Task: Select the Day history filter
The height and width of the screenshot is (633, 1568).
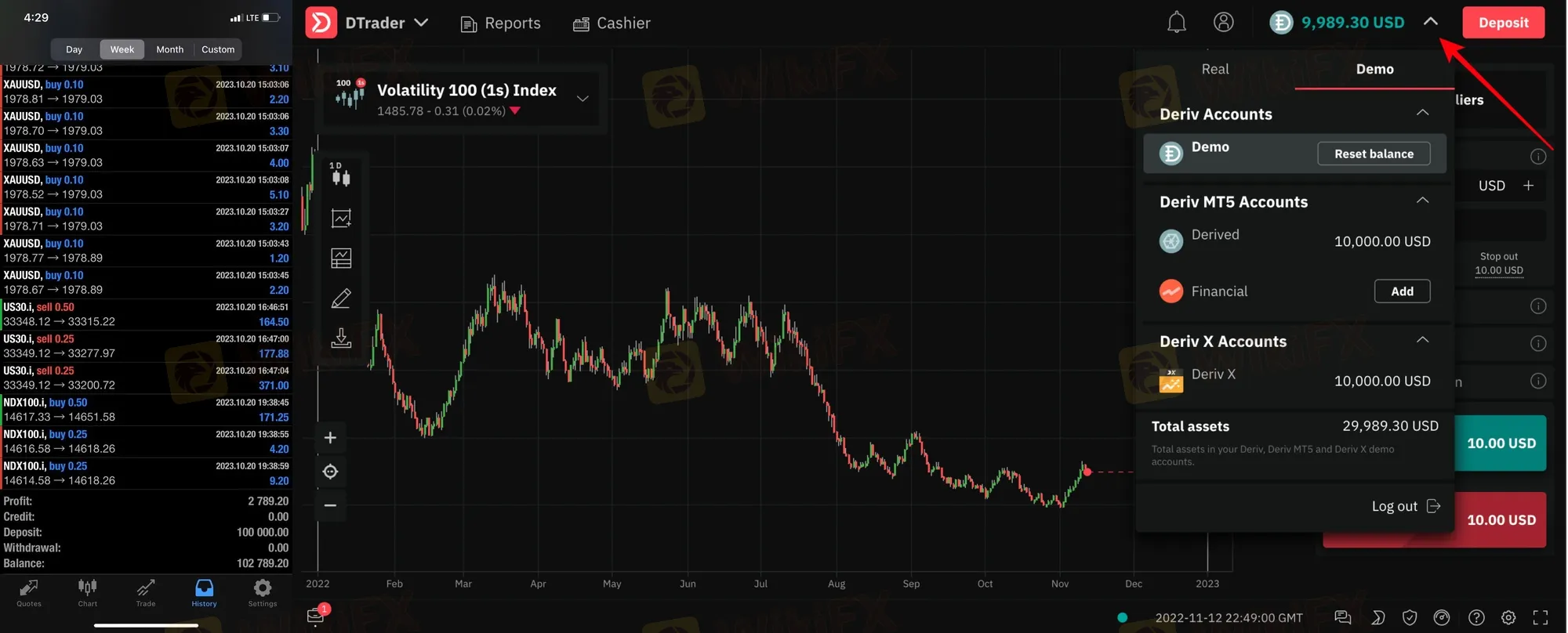Action: pyautogui.click(x=74, y=49)
